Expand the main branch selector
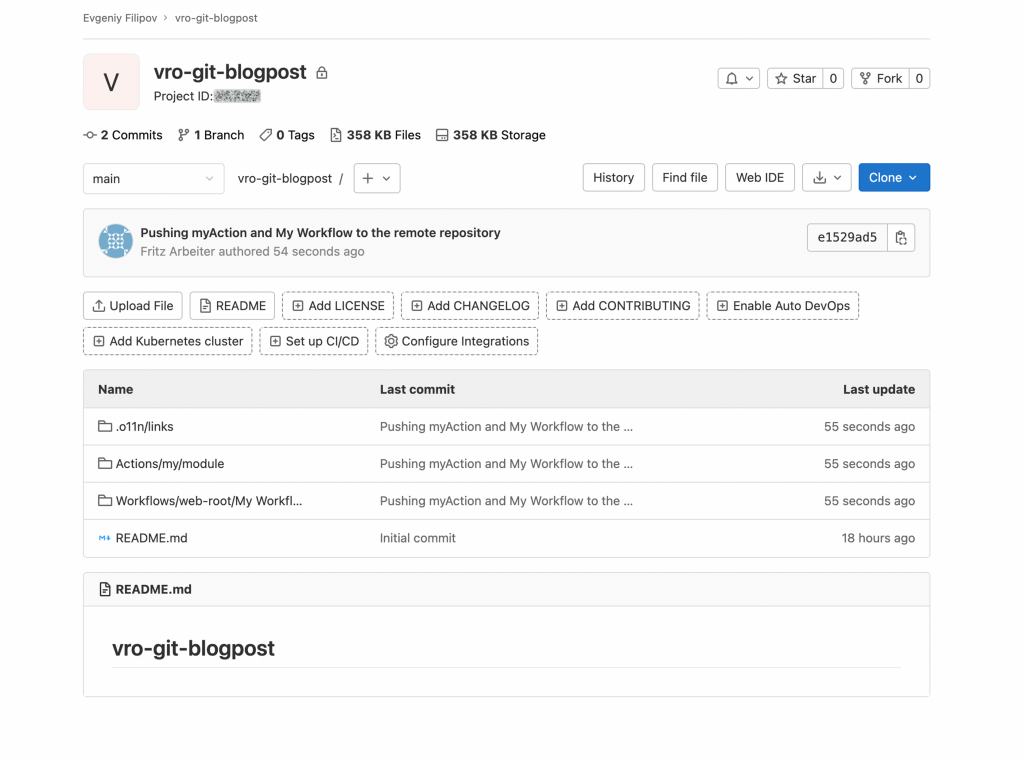Viewport: 1024px width, 760px height. click(153, 178)
